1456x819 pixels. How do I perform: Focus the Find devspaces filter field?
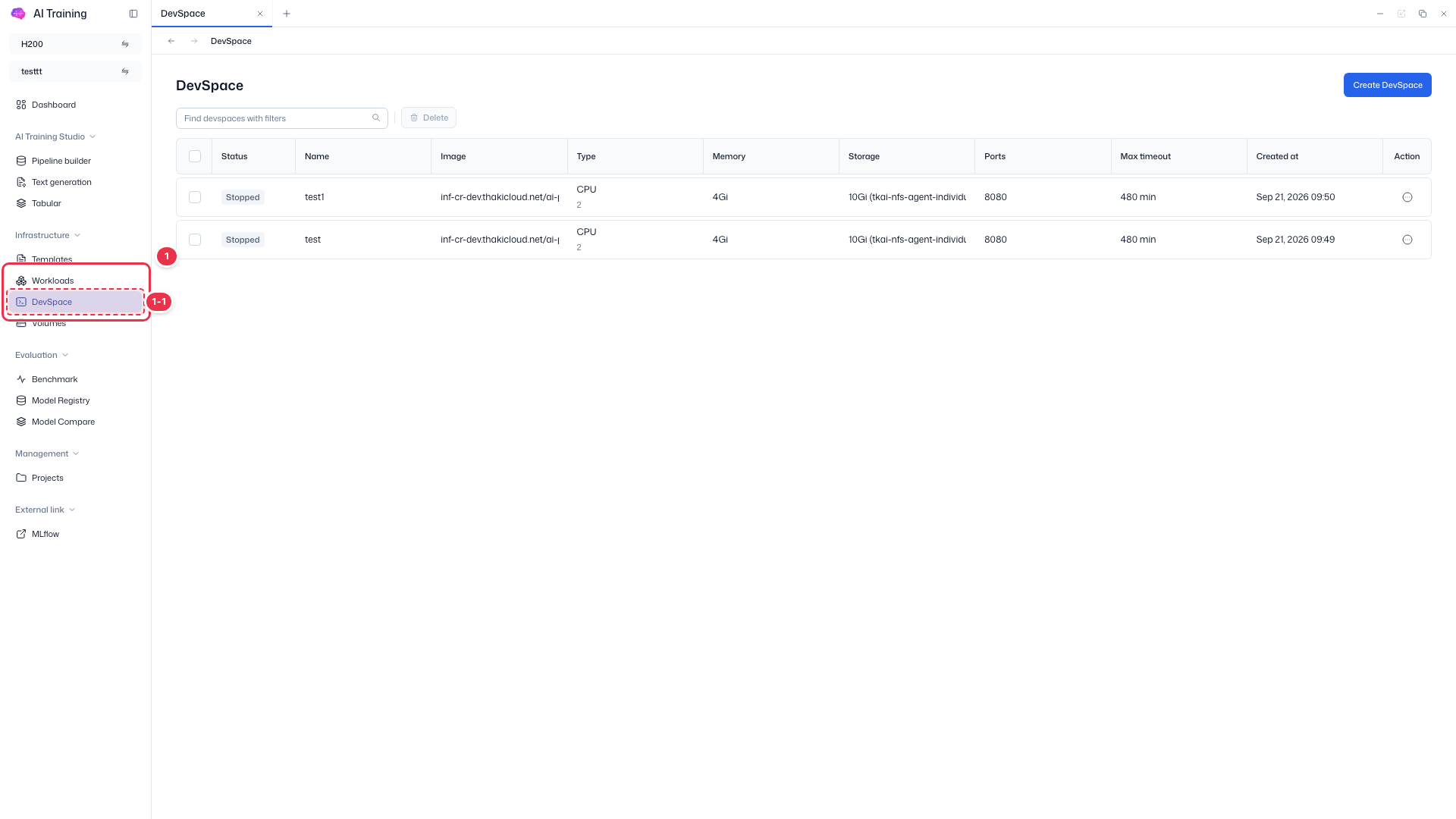(281, 118)
